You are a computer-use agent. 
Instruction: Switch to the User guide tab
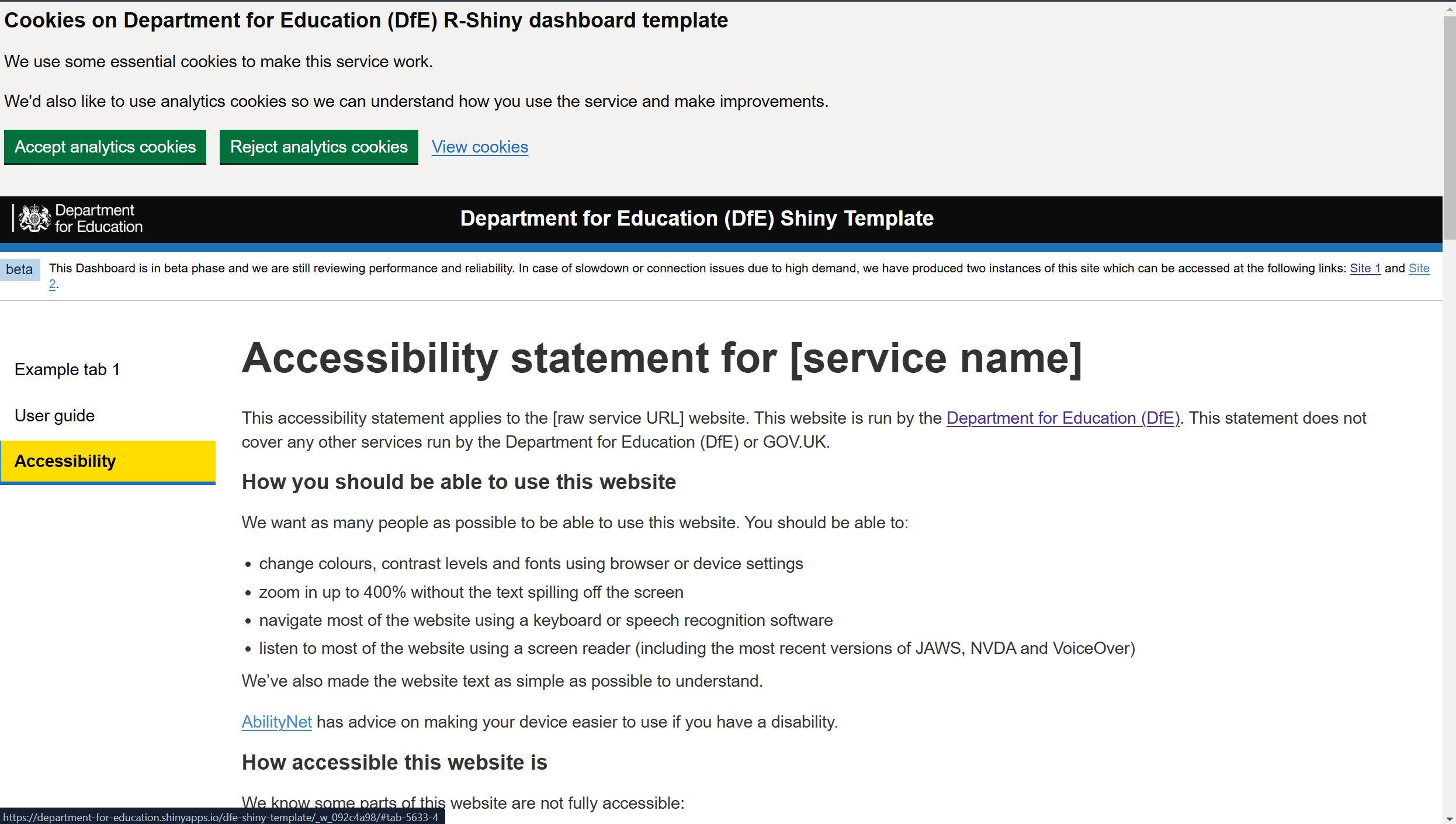point(55,416)
